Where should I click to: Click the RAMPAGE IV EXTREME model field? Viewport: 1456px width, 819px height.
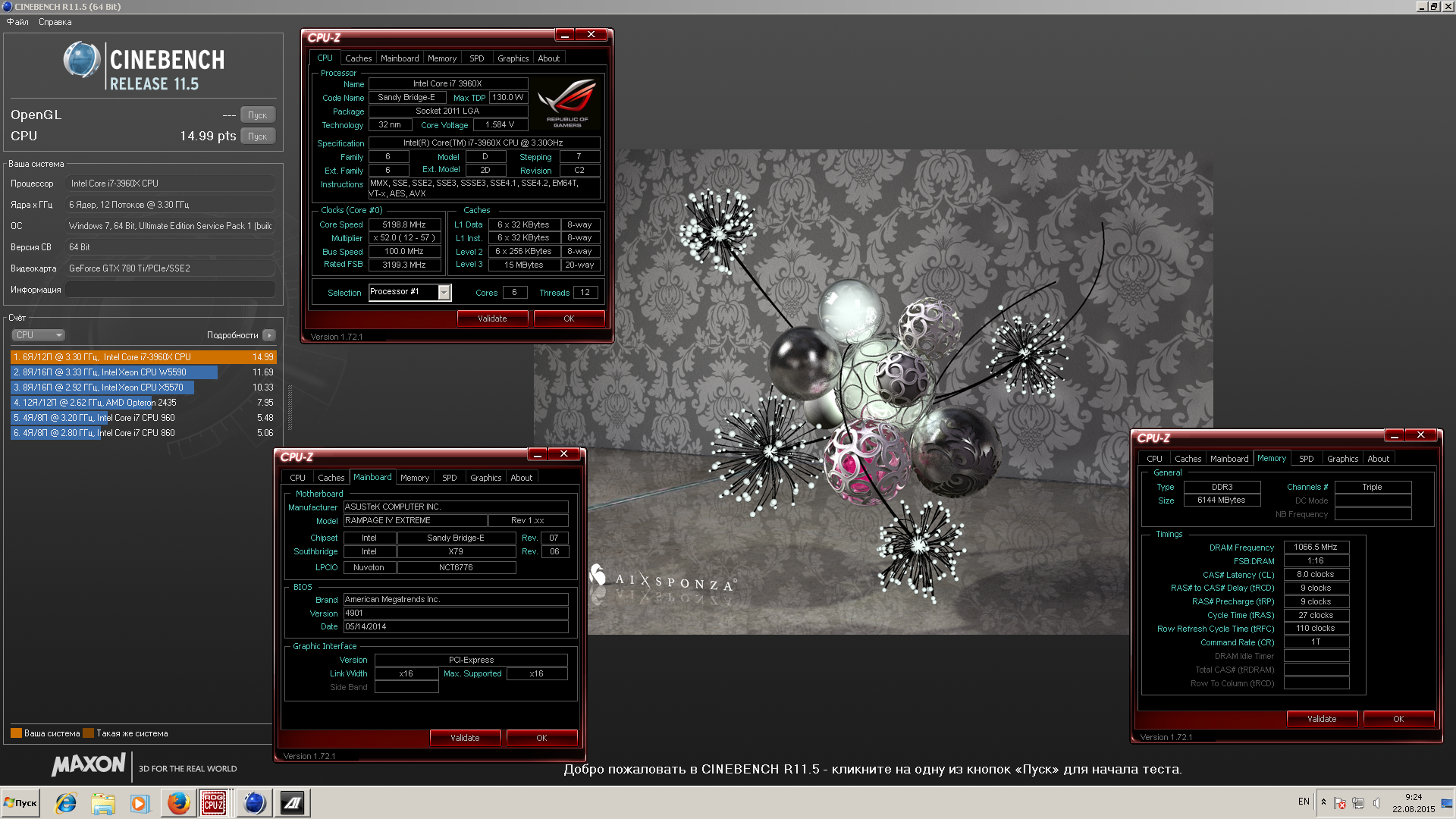[x=415, y=520]
